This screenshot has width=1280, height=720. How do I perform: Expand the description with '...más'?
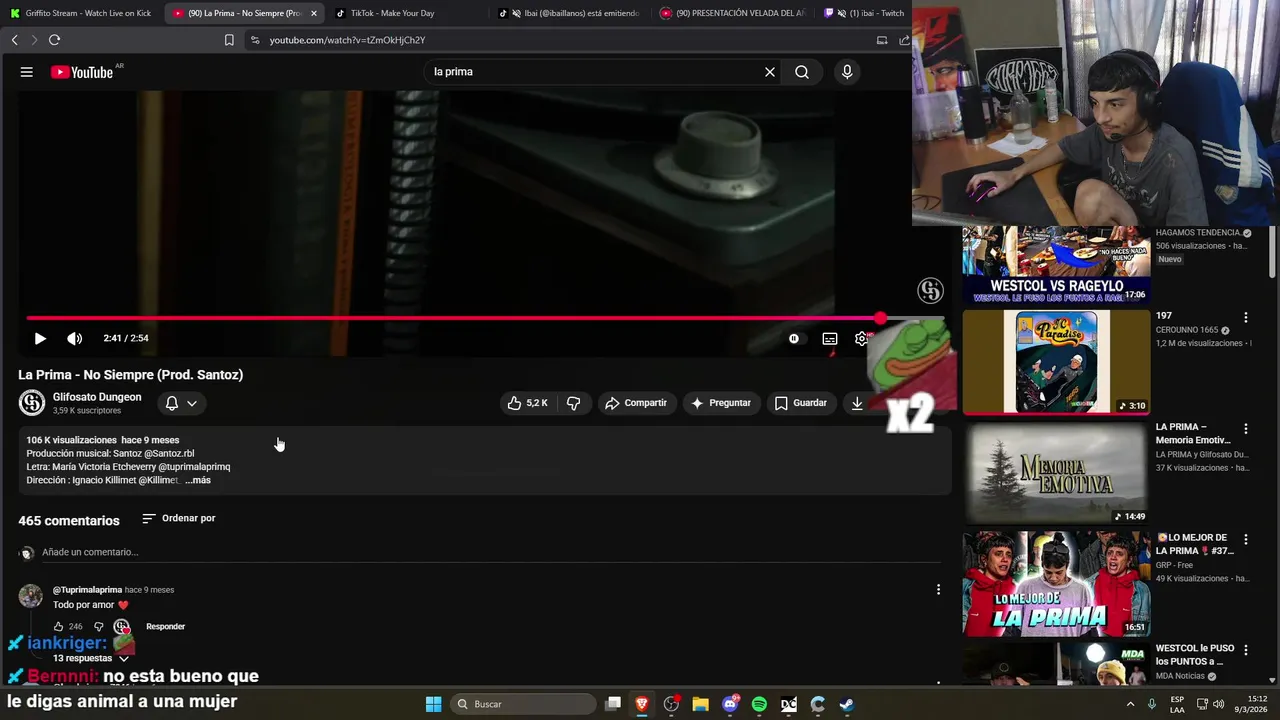tap(198, 480)
